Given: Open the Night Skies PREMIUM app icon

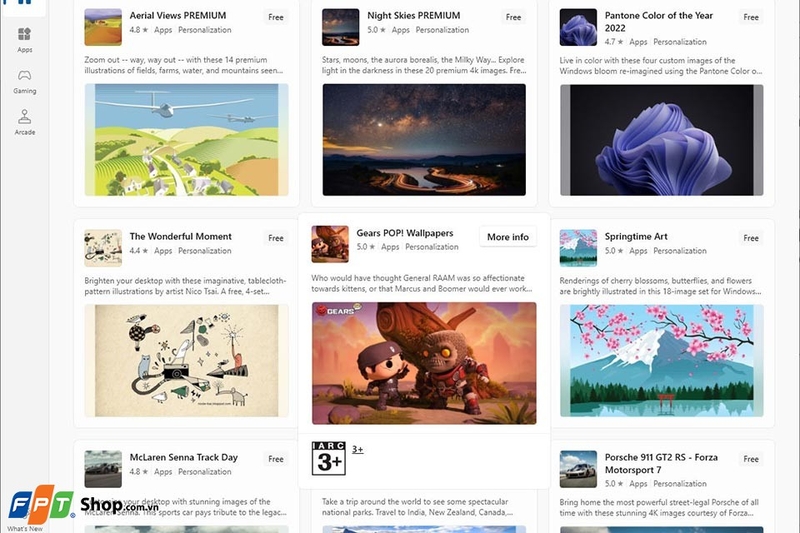Looking at the screenshot, I should pos(340,27).
